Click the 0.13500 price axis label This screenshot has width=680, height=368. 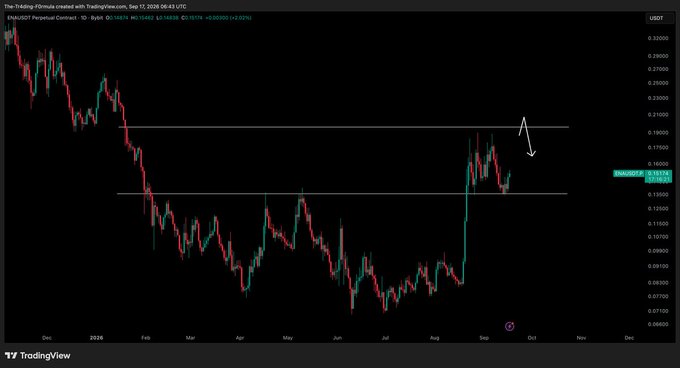[658, 194]
